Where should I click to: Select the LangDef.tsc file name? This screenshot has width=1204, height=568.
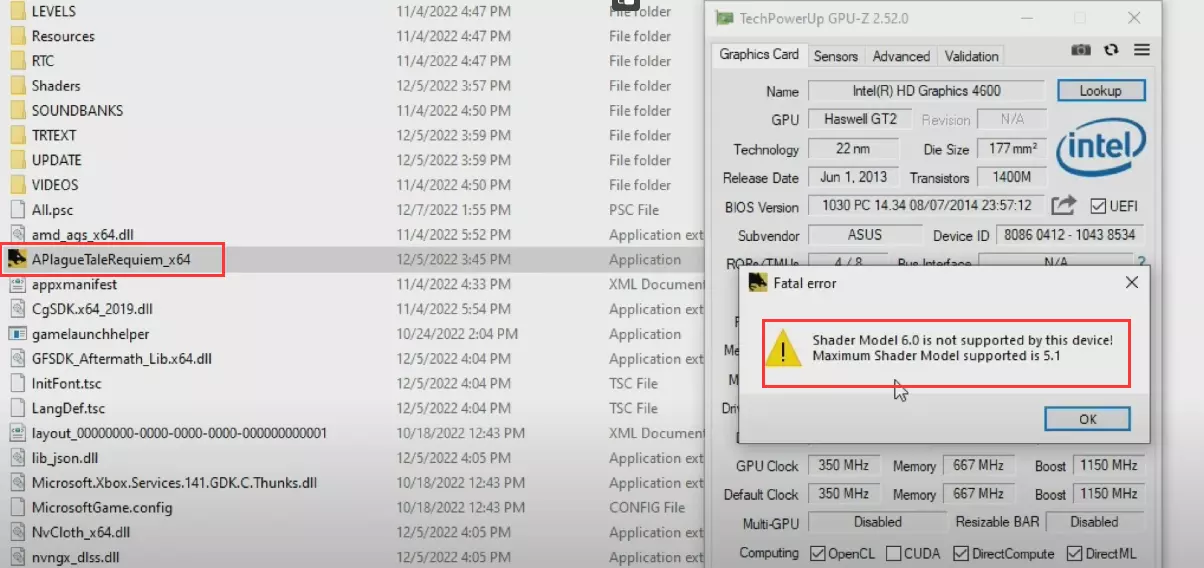pyautogui.click(x=68, y=408)
